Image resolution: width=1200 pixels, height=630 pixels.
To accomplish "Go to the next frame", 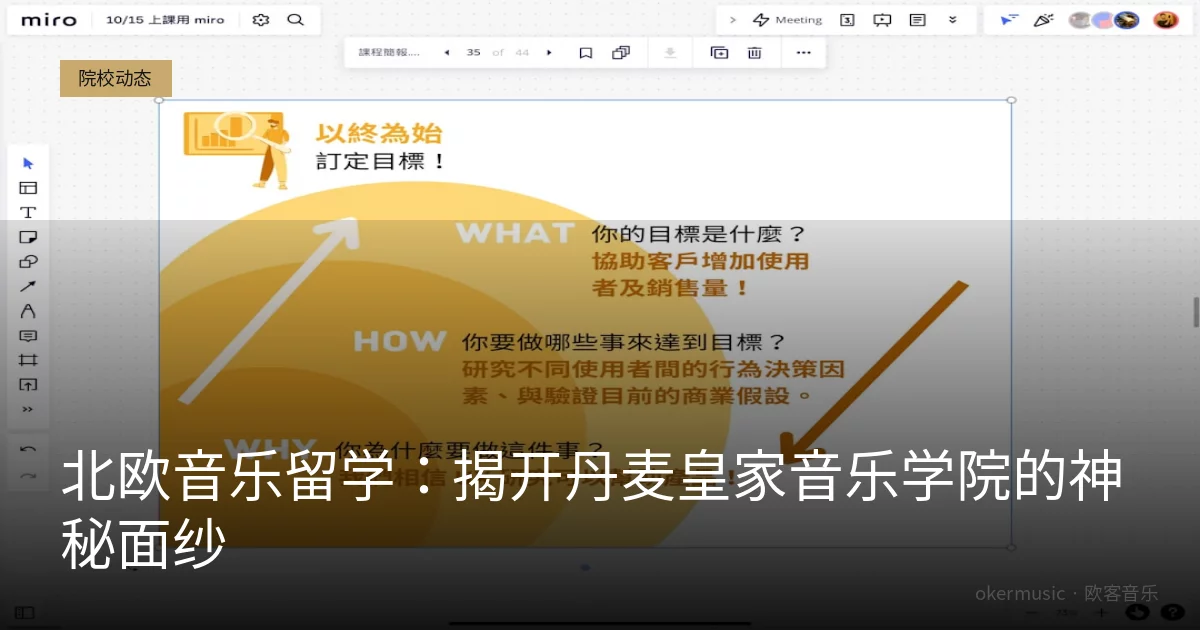I will tap(549, 53).
